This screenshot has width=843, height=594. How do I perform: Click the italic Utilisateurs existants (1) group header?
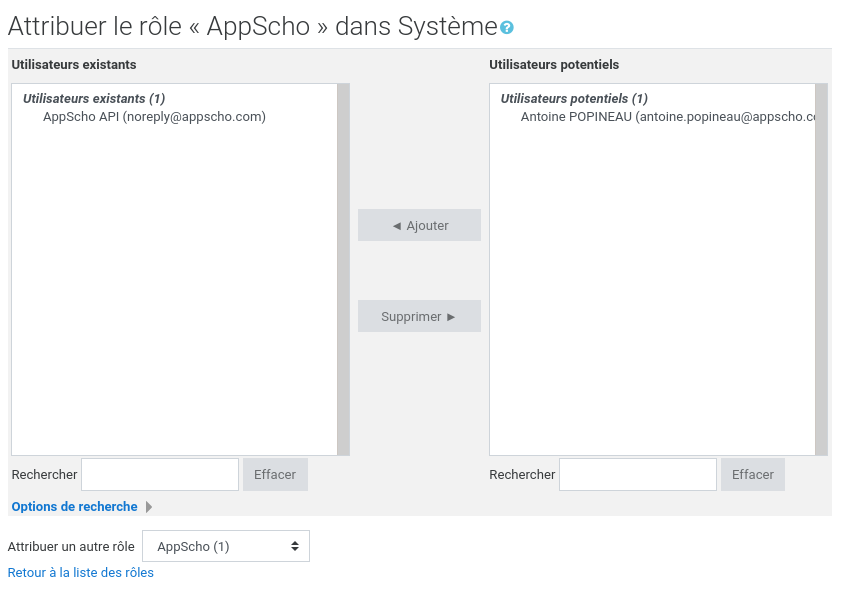coord(94,99)
